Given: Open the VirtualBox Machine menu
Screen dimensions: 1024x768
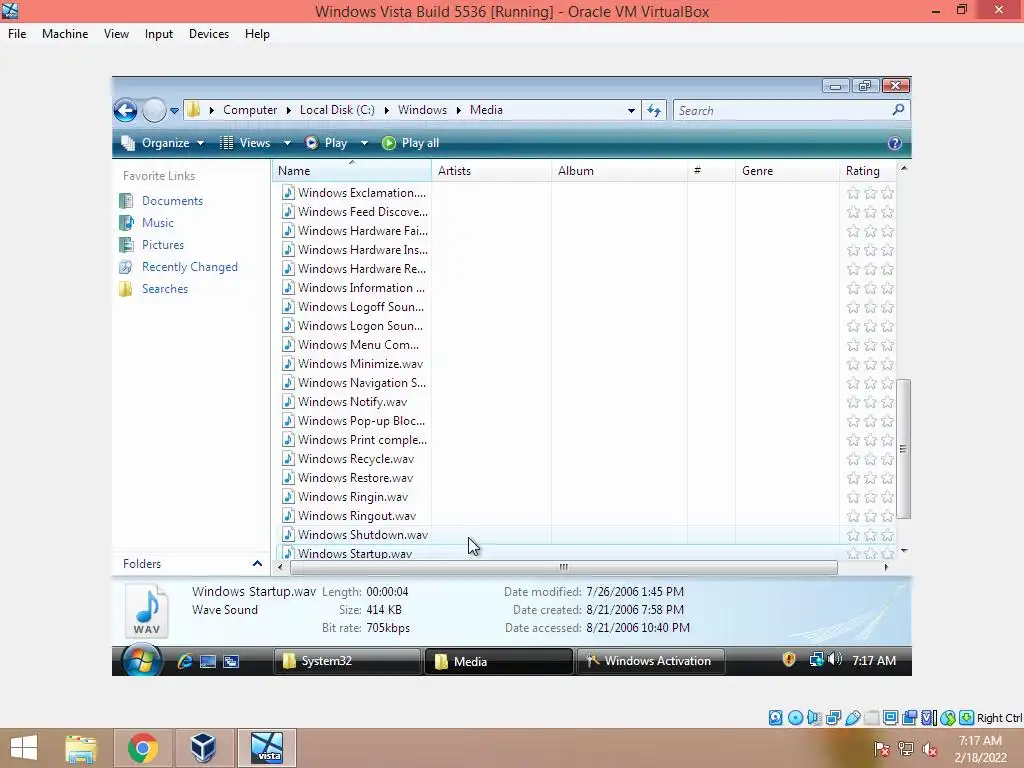Looking at the screenshot, I should pyautogui.click(x=65, y=34).
